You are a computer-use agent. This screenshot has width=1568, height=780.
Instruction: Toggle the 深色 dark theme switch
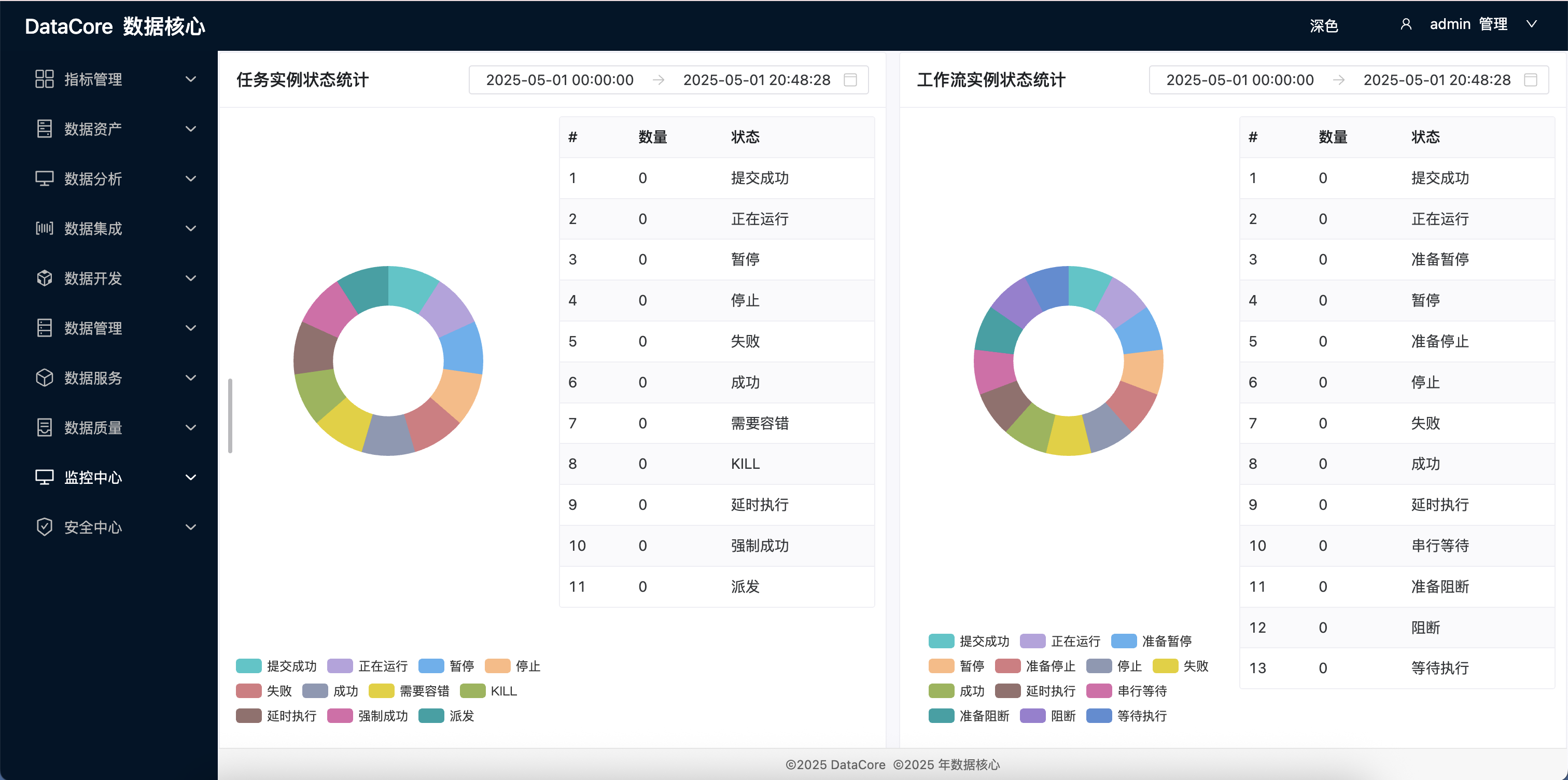click(1323, 25)
